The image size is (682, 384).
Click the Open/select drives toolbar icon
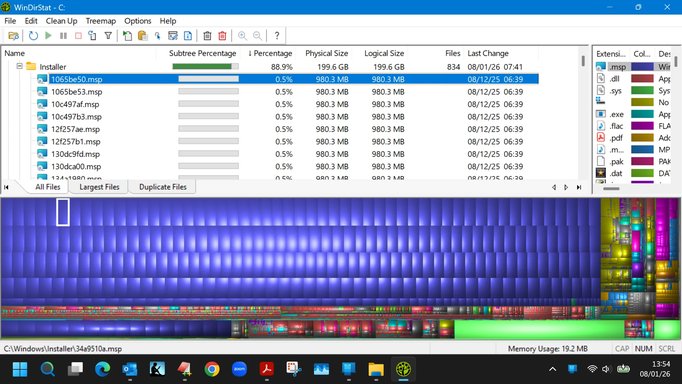(13, 36)
